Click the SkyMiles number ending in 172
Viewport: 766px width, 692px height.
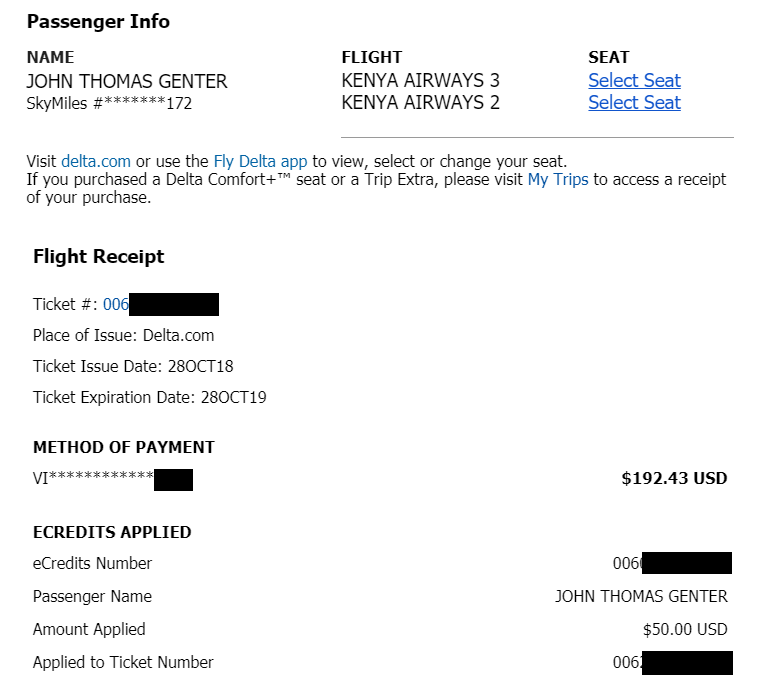(x=109, y=104)
